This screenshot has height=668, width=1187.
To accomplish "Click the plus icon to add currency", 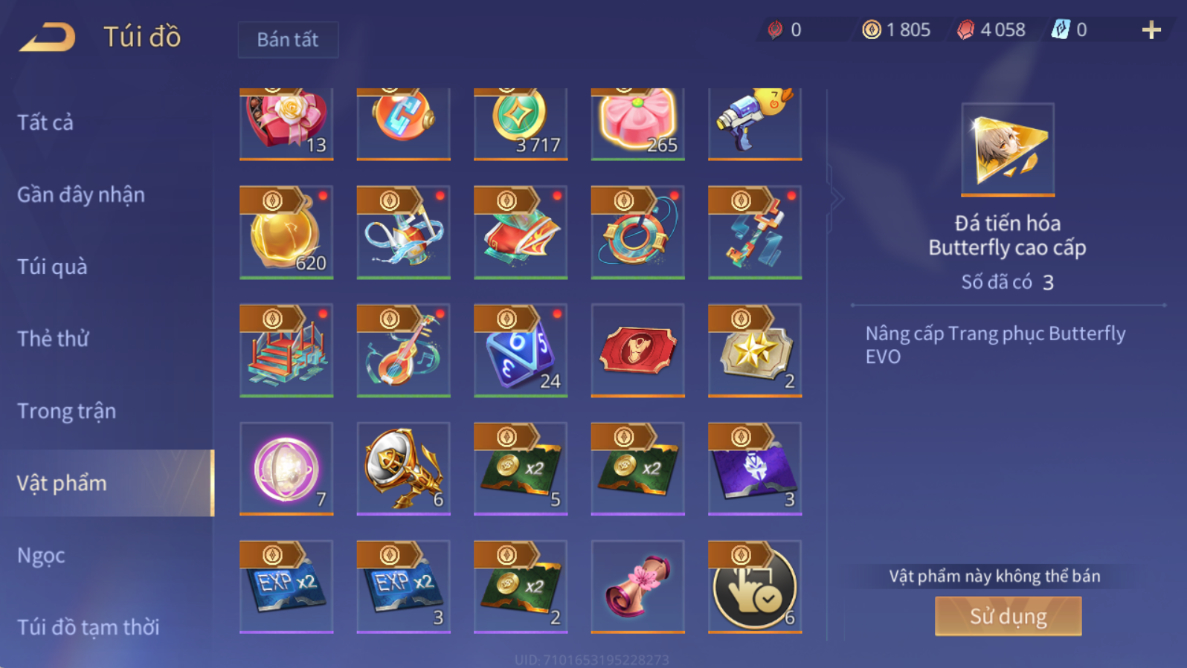I will click(x=1151, y=30).
